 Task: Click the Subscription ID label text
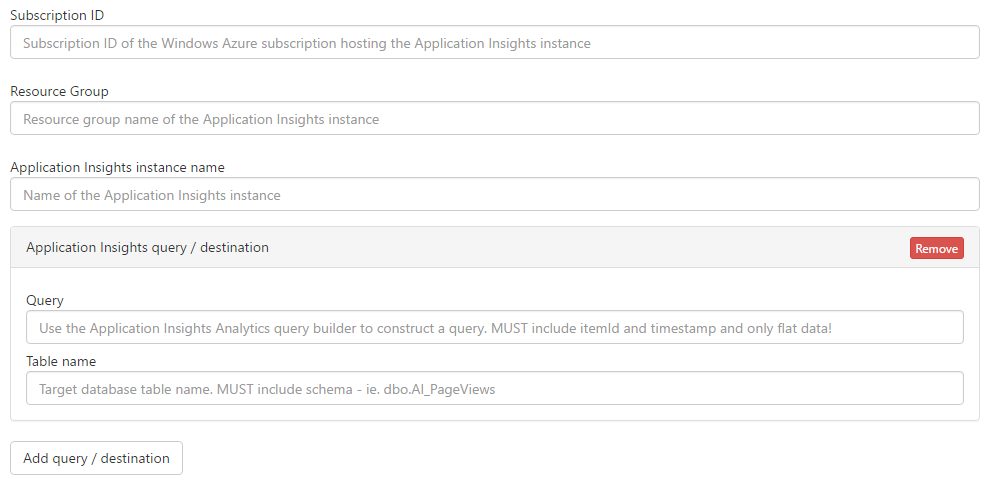coord(57,15)
